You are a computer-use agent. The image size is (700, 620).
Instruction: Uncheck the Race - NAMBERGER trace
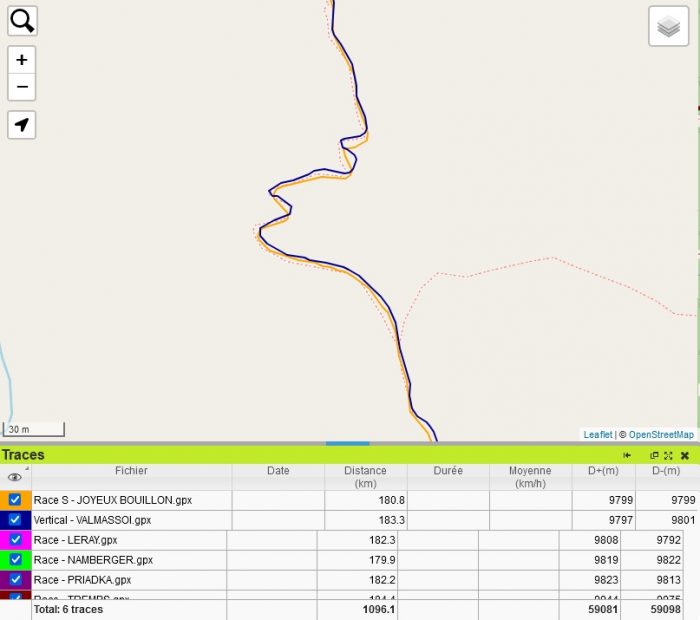[15, 560]
